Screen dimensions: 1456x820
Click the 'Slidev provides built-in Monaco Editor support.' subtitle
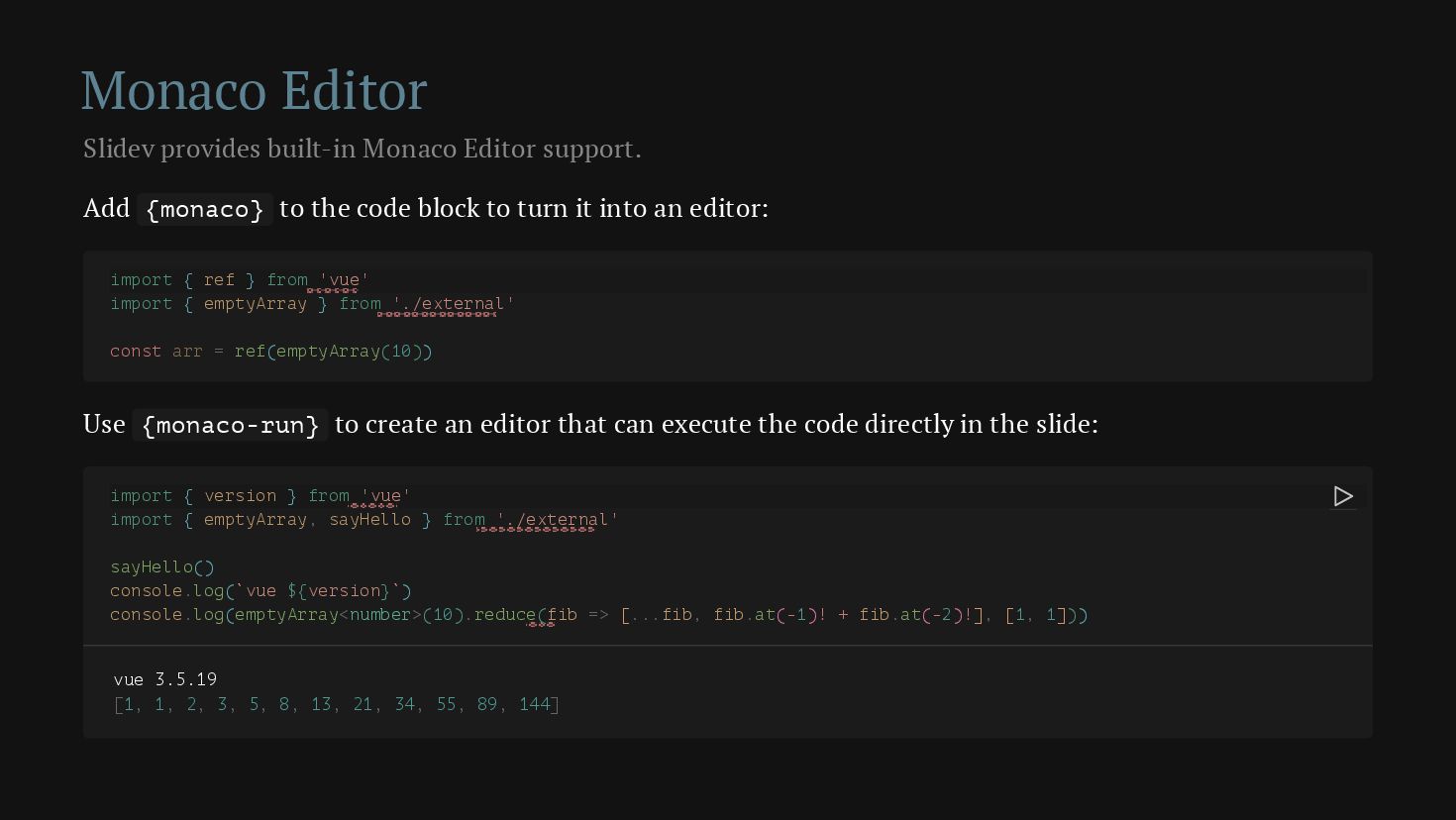tap(363, 149)
